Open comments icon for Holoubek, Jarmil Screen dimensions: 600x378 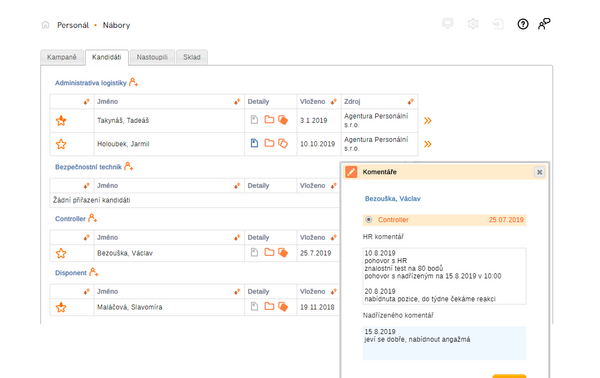[283, 143]
